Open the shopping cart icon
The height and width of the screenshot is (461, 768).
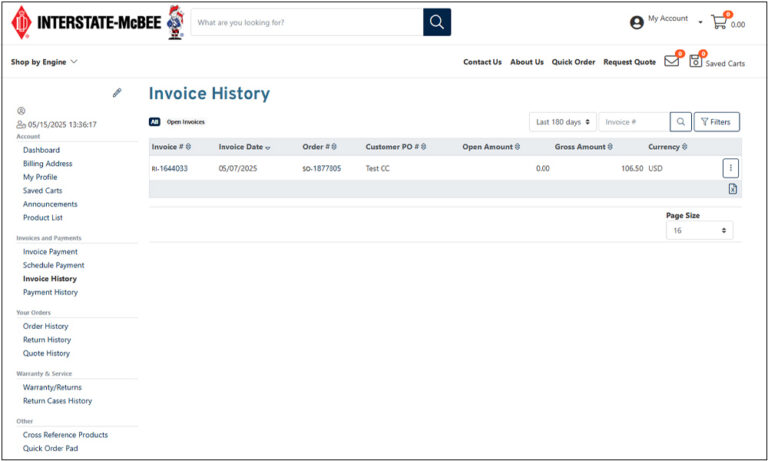(x=719, y=22)
